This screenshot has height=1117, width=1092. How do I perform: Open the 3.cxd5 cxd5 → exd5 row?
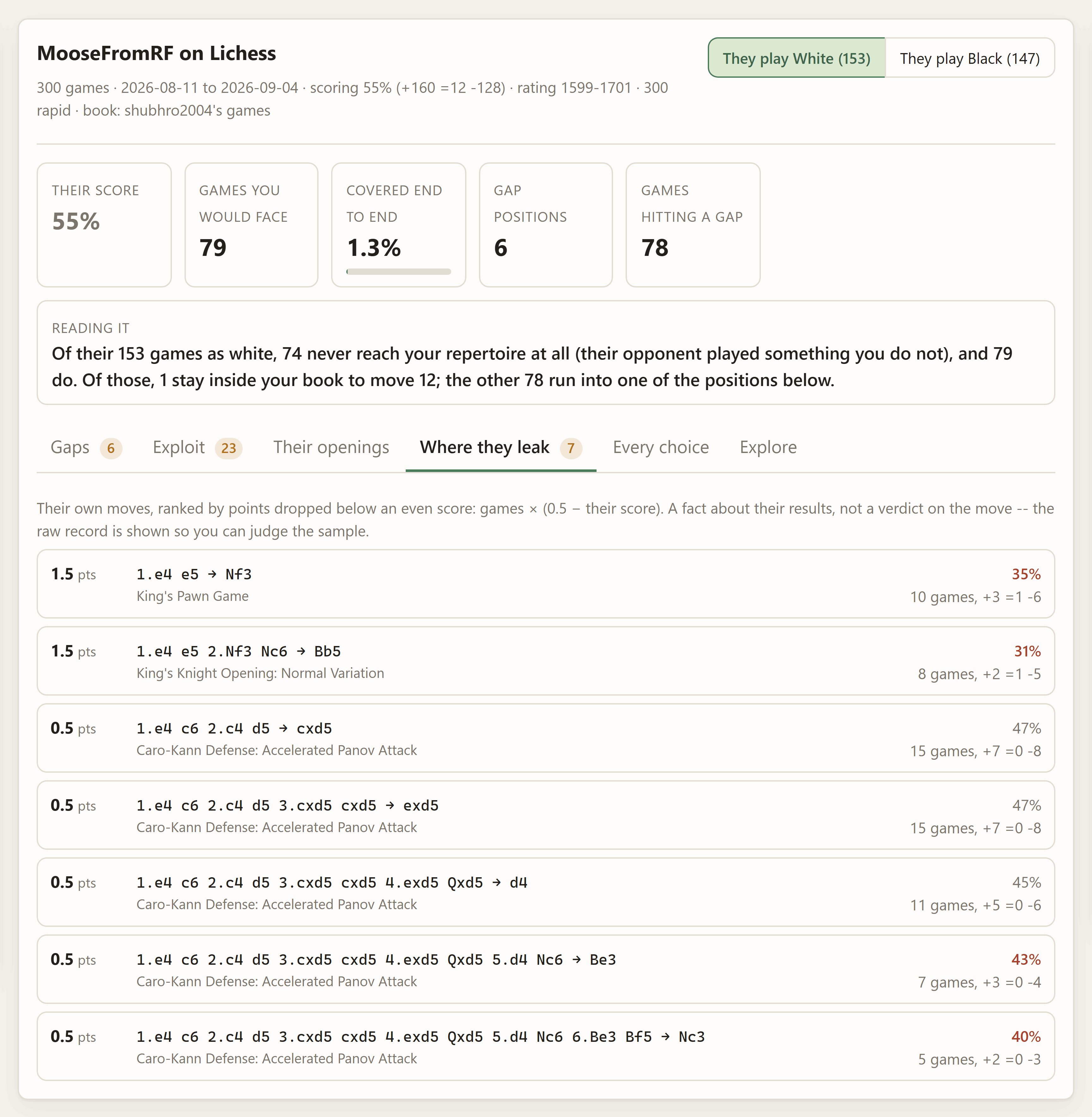545,815
